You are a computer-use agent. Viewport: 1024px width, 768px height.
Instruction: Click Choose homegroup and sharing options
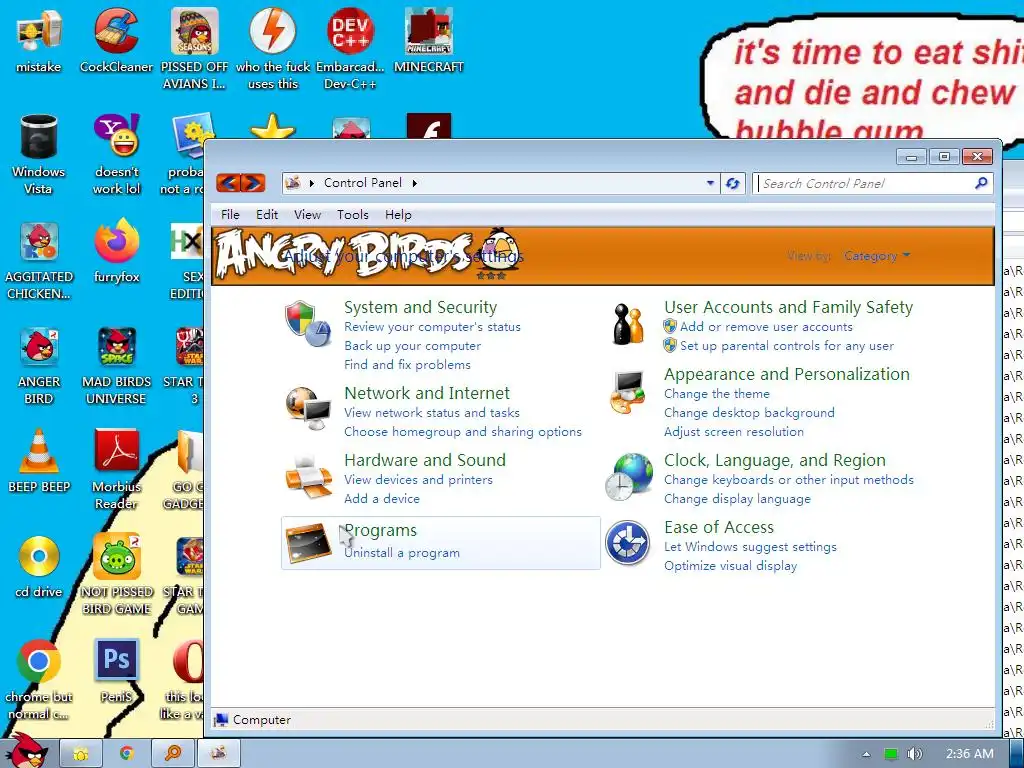point(462,432)
